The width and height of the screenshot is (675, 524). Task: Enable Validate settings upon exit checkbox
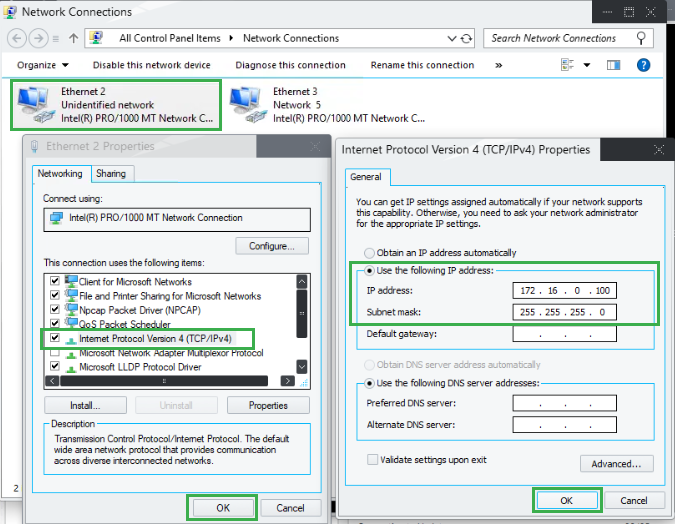click(373, 460)
